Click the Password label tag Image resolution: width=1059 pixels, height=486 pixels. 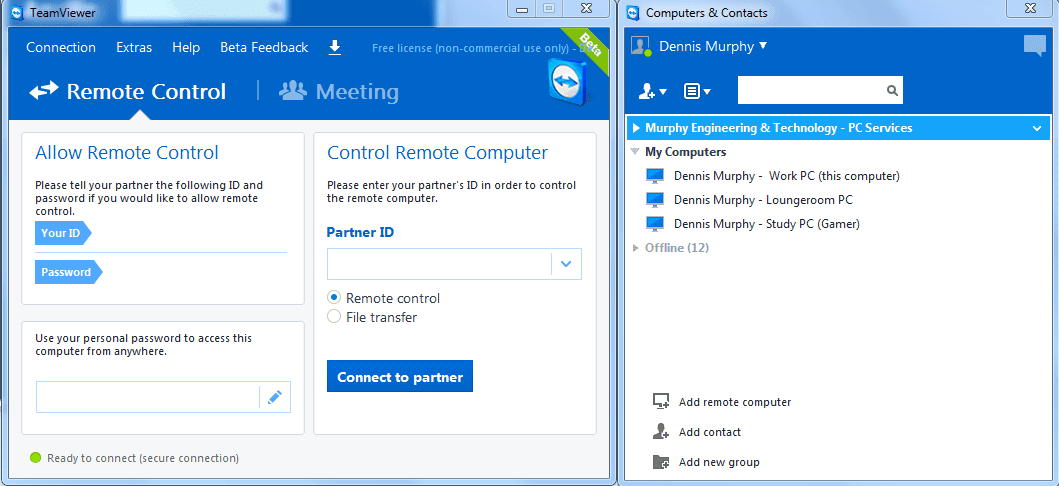pyautogui.click(x=68, y=272)
